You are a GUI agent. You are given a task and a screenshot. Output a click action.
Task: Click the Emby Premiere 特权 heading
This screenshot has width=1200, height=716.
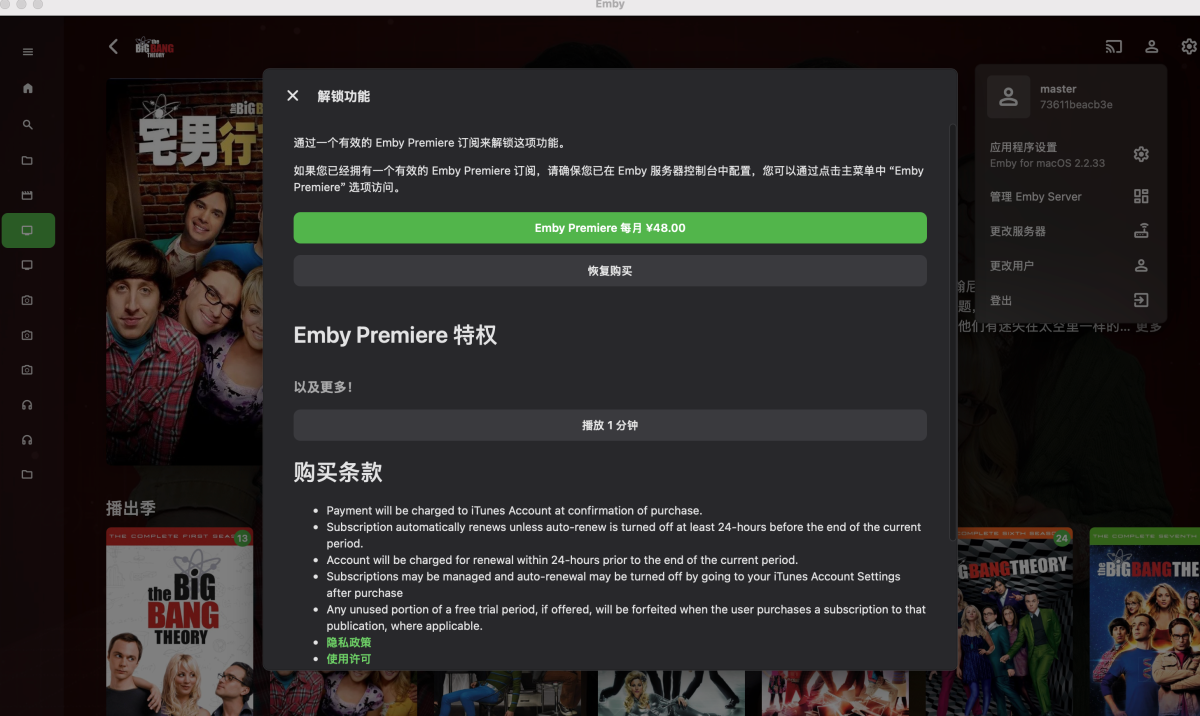point(395,335)
